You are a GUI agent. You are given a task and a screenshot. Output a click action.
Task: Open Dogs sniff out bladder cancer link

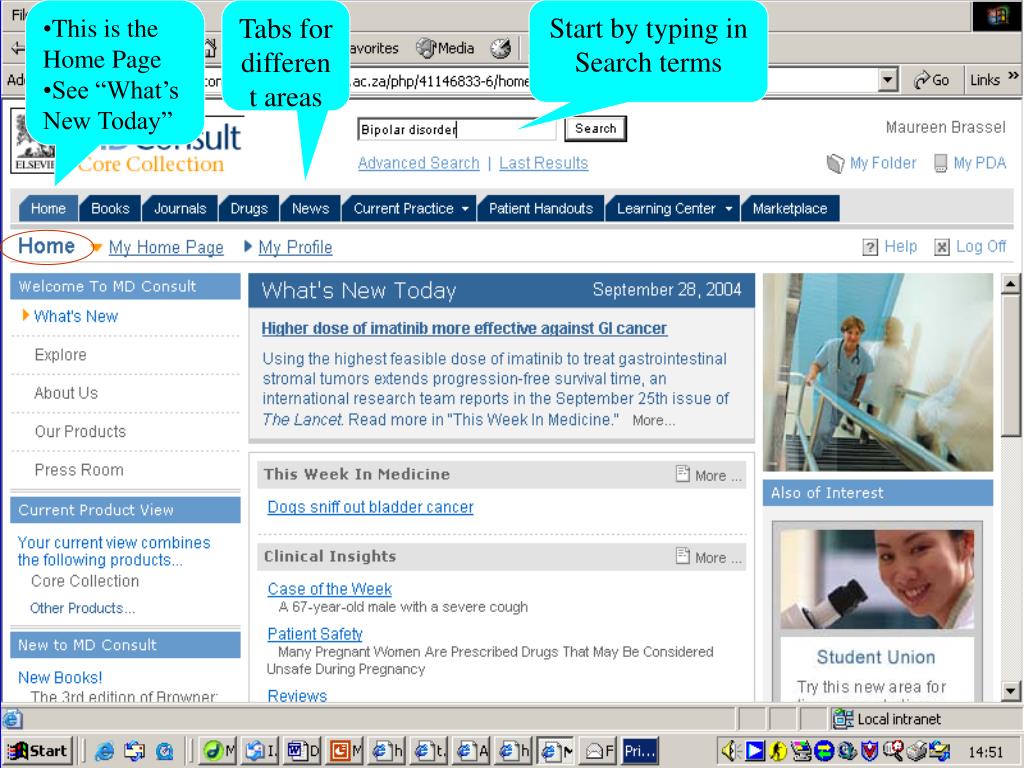[x=370, y=507]
